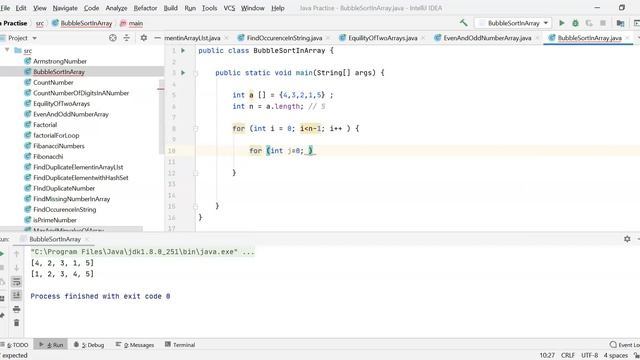
Task: Toggle scroll to end in console
Action: (16, 295)
